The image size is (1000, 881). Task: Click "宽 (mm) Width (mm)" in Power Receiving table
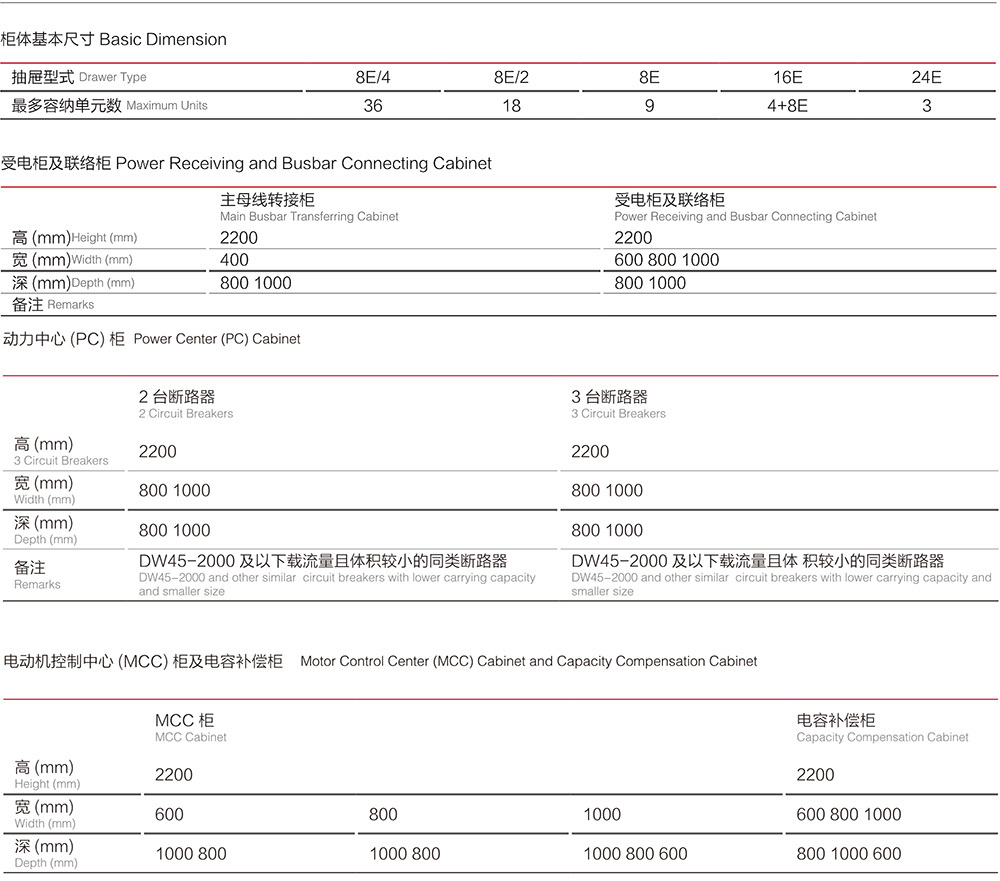[72, 260]
